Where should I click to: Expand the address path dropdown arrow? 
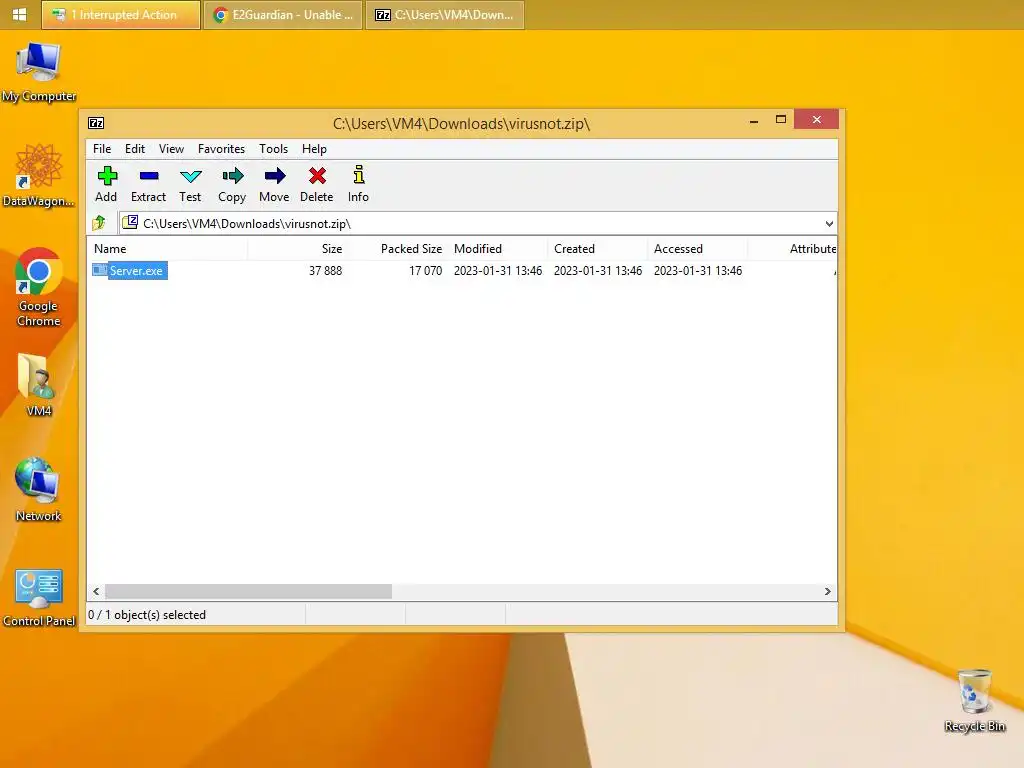coord(829,224)
